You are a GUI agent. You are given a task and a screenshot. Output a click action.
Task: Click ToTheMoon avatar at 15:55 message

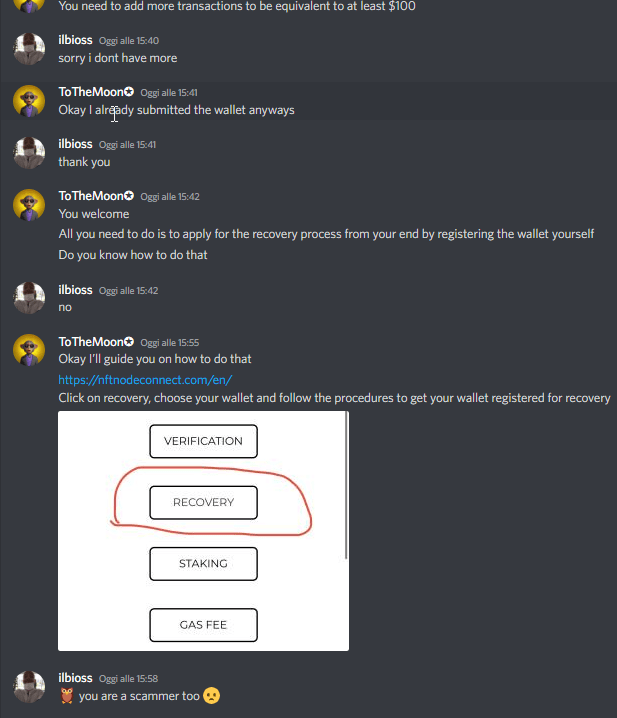[x=29, y=350]
